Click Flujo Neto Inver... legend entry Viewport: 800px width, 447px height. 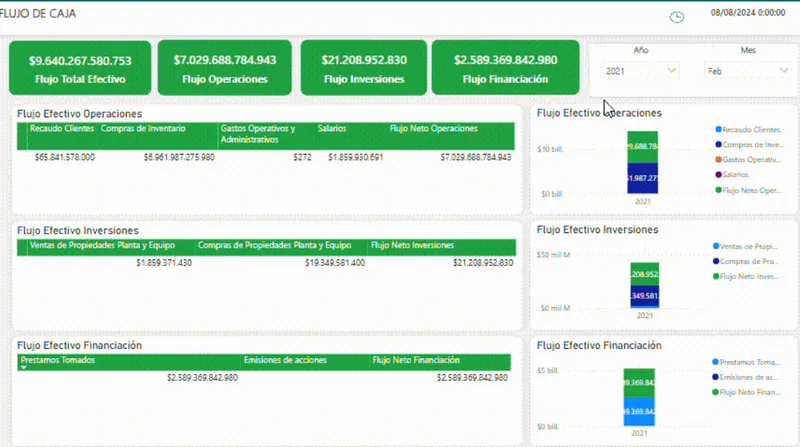[x=745, y=277]
